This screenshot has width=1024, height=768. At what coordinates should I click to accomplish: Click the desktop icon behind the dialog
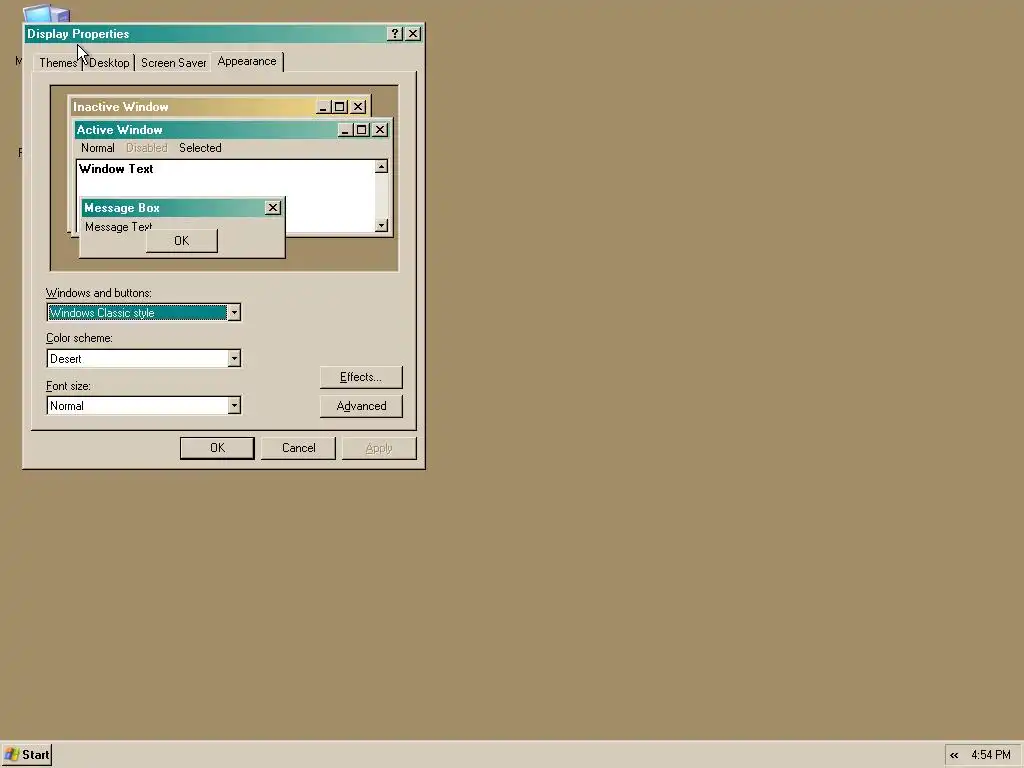(46, 14)
